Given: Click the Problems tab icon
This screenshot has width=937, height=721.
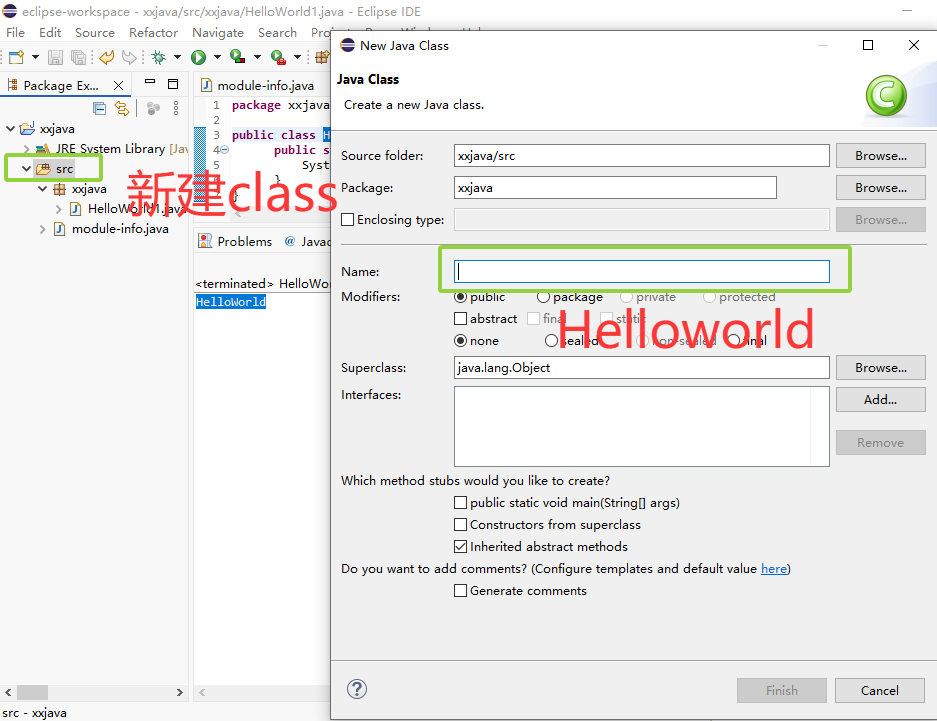Looking at the screenshot, I should (205, 241).
